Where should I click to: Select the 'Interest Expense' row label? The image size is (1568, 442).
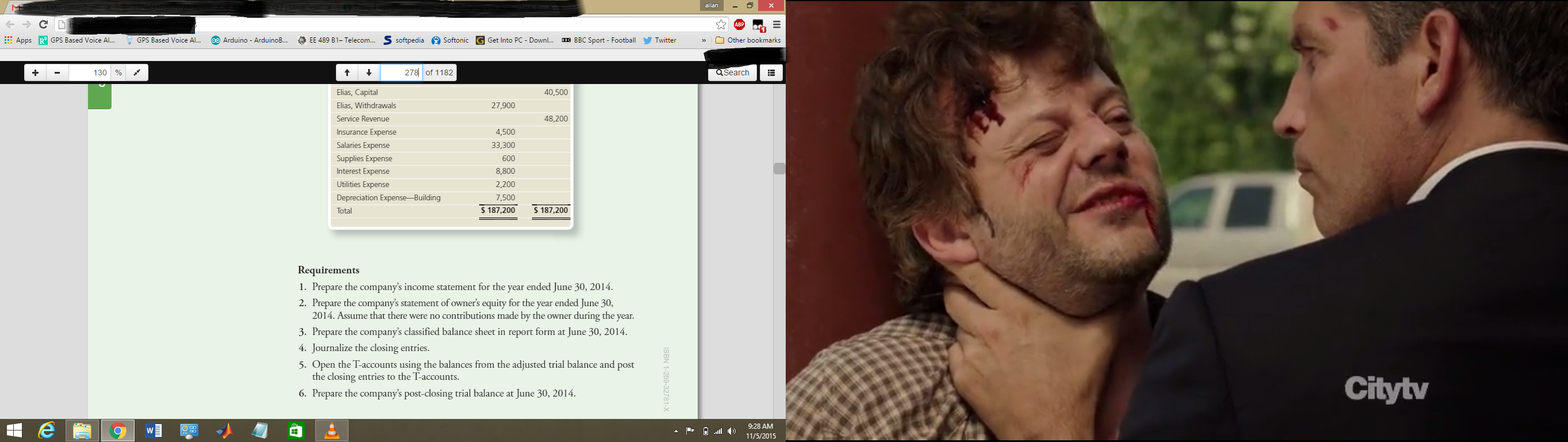click(x=363, y=172)
